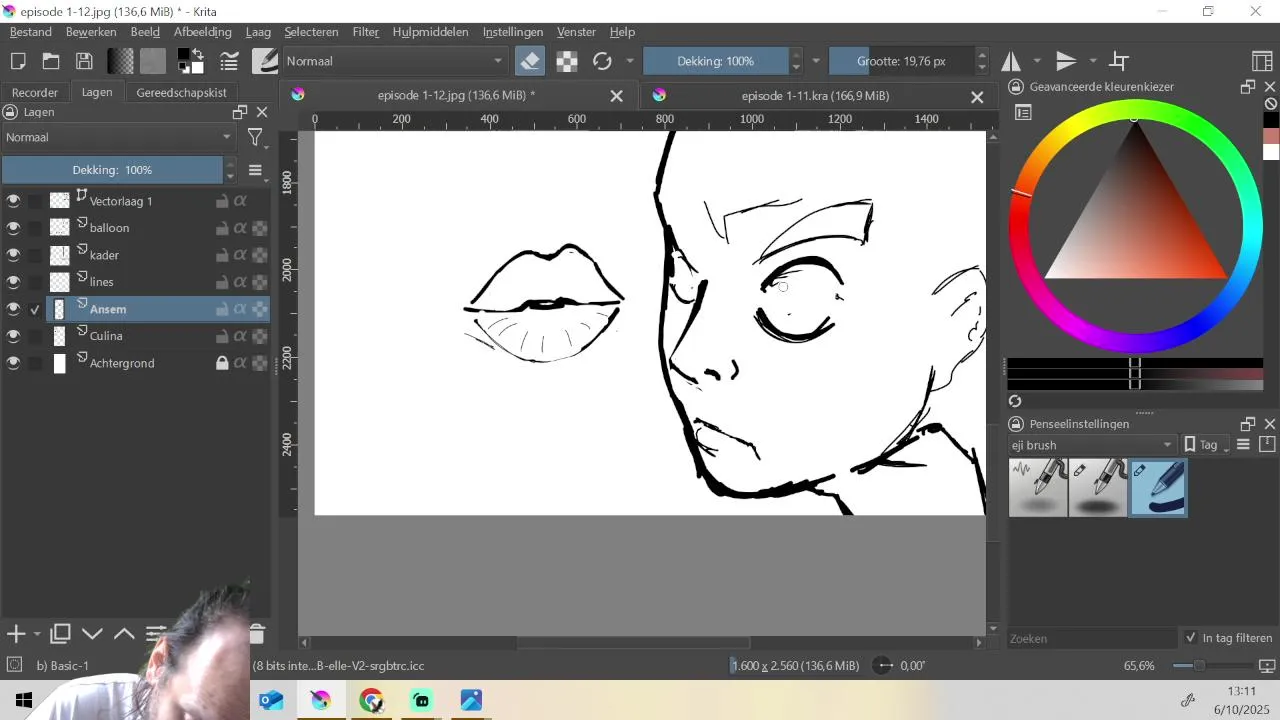Image resolution: width=1280 pixels, height=720 pixels.
Task: Open layer blend mode Normaal dropdown
Action: (118, 138)
